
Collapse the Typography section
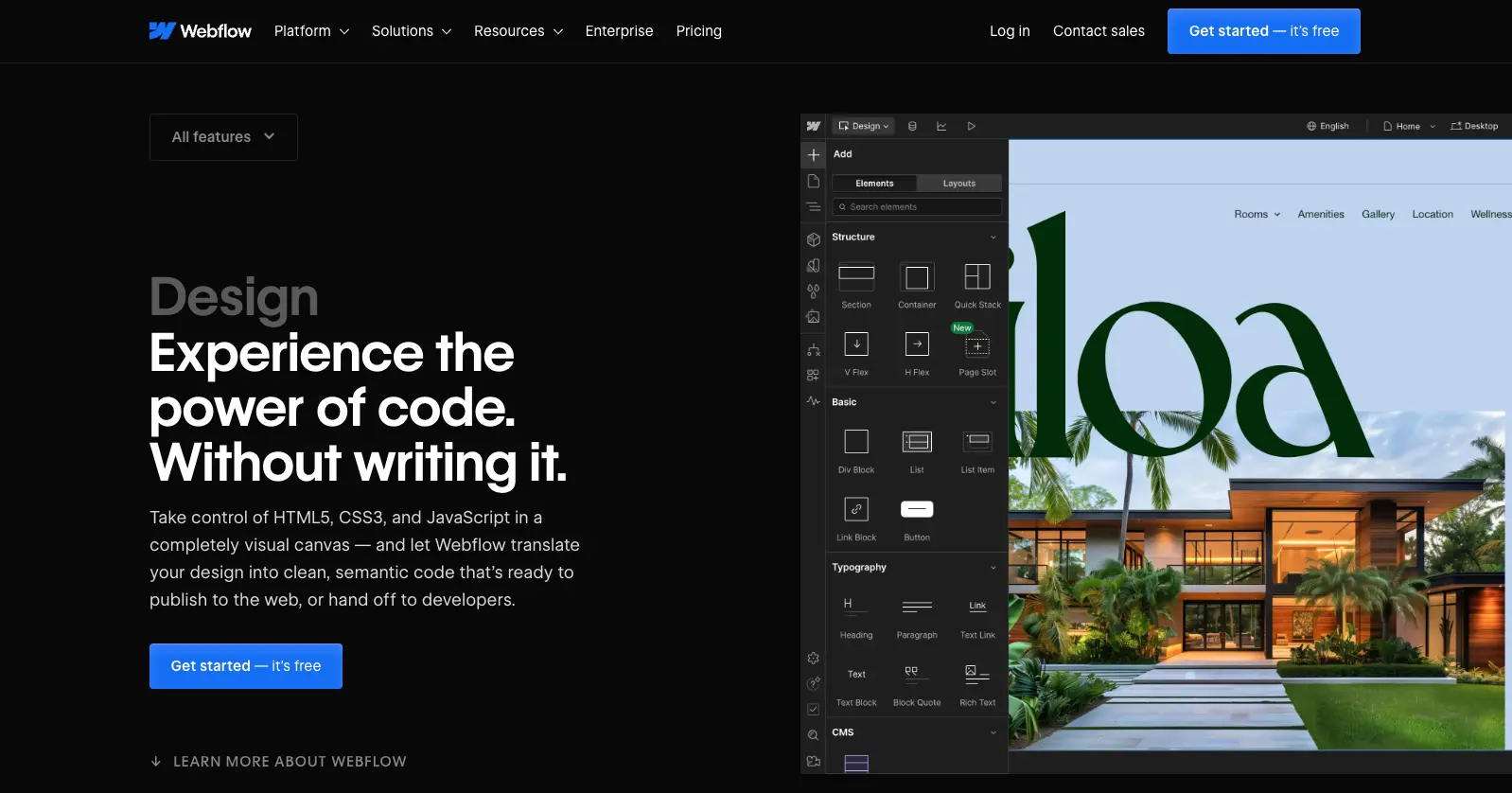pyautogui.click(x=993, y=568)
